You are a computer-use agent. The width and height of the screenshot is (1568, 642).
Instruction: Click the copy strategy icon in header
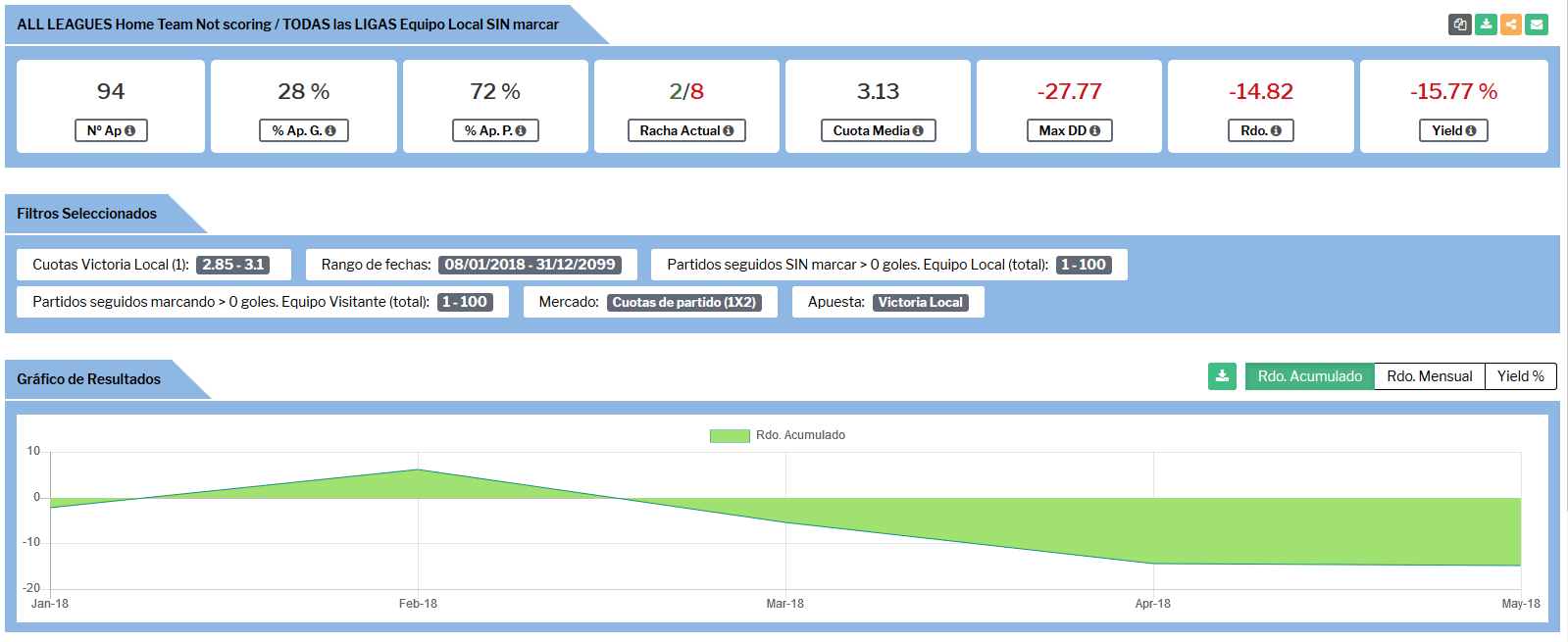(x=1460, y=25)
